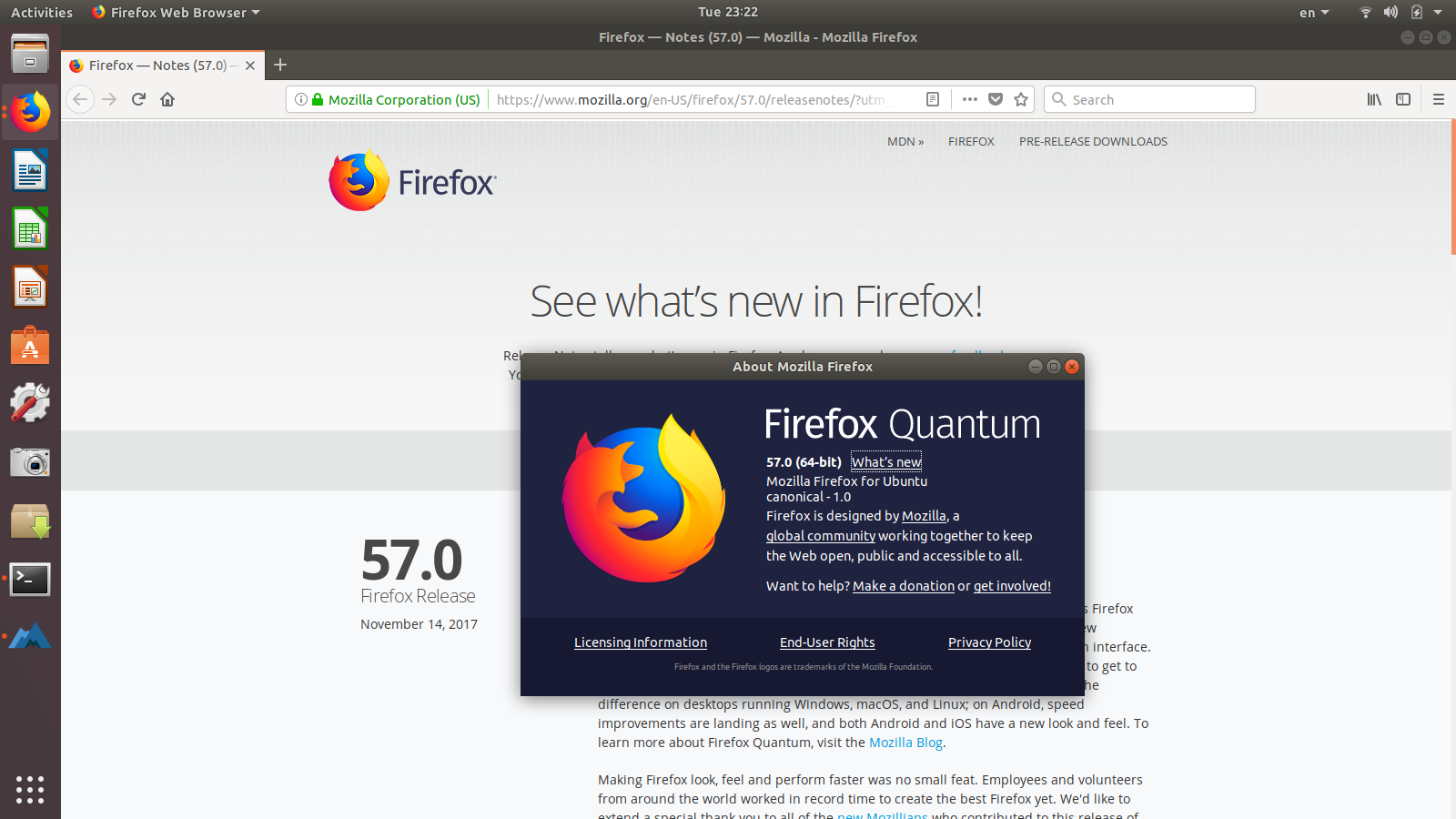Image resolution: width=1456 pixels, height=819 pixels.
Task: Click the What's new link
Action: [x=885, y=461]
